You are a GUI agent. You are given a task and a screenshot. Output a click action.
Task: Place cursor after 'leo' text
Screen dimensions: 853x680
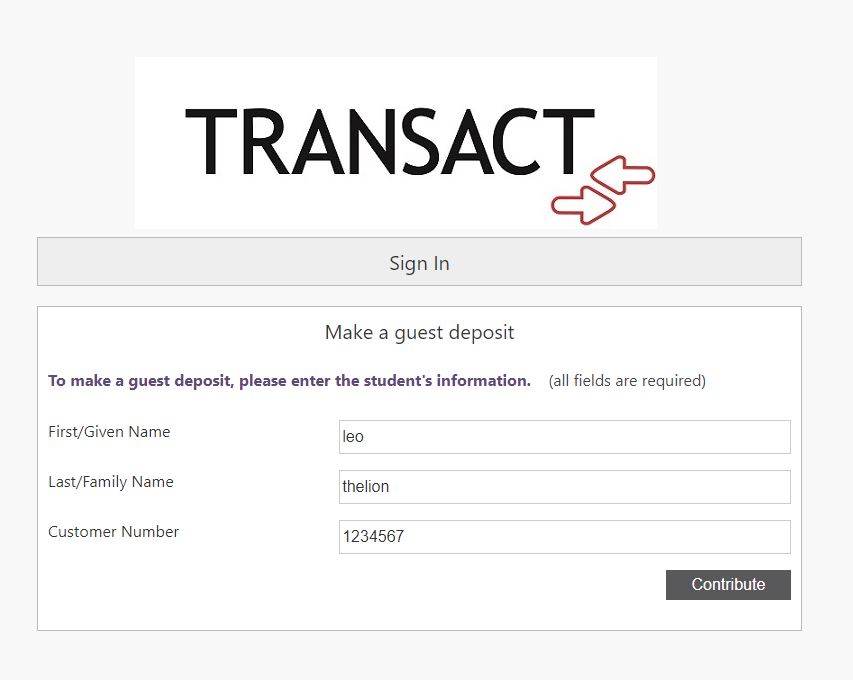click(364, 437)
